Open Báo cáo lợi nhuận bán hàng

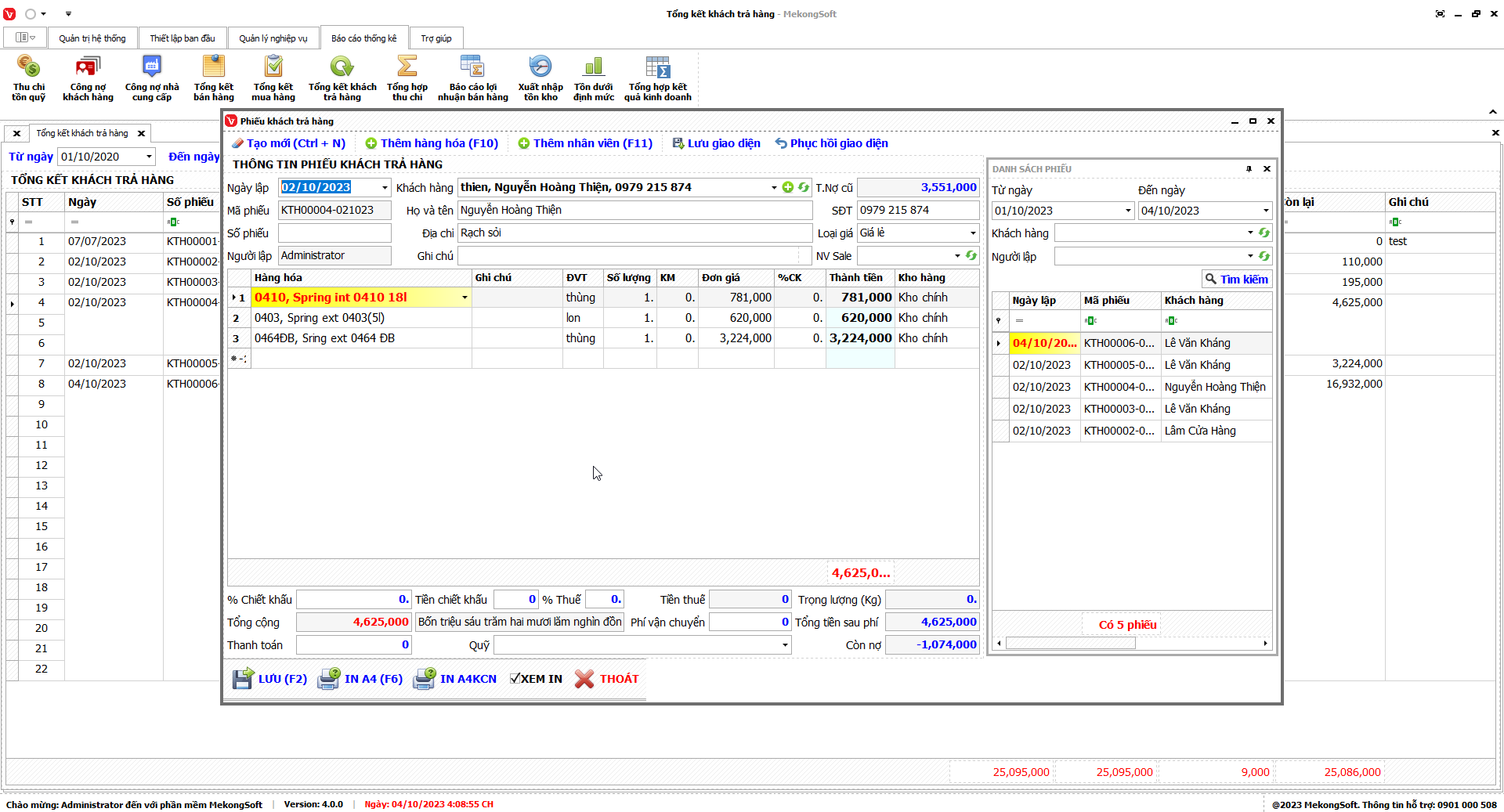point(472,78)
